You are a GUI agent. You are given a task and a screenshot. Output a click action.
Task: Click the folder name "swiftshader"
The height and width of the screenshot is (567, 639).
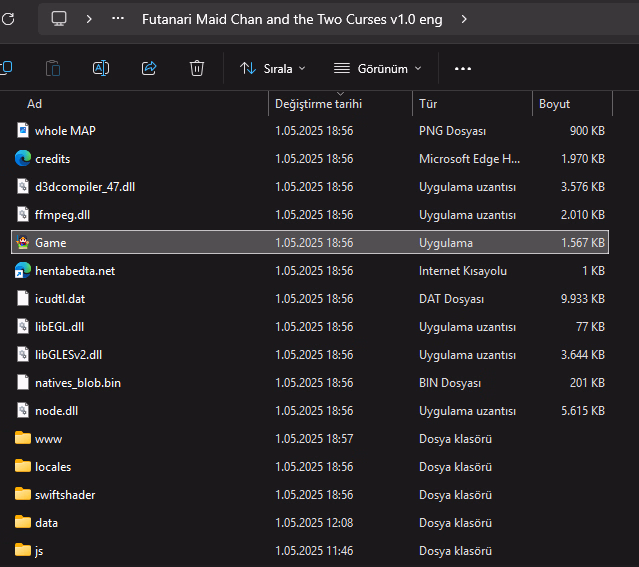point(65,495)
